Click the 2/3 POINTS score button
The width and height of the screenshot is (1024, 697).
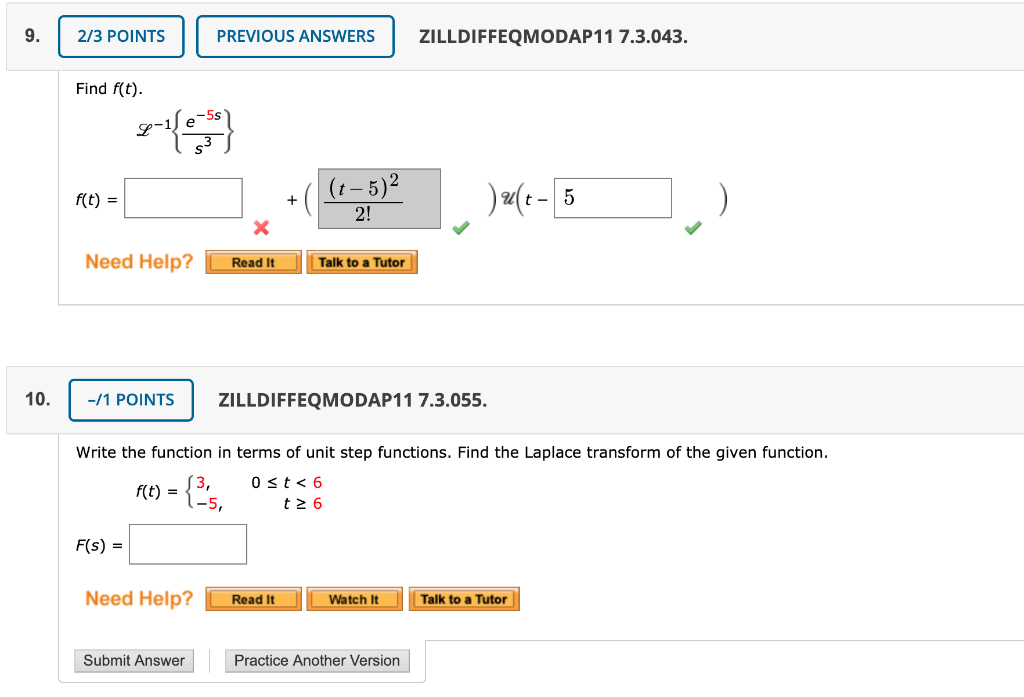(120, 36)
